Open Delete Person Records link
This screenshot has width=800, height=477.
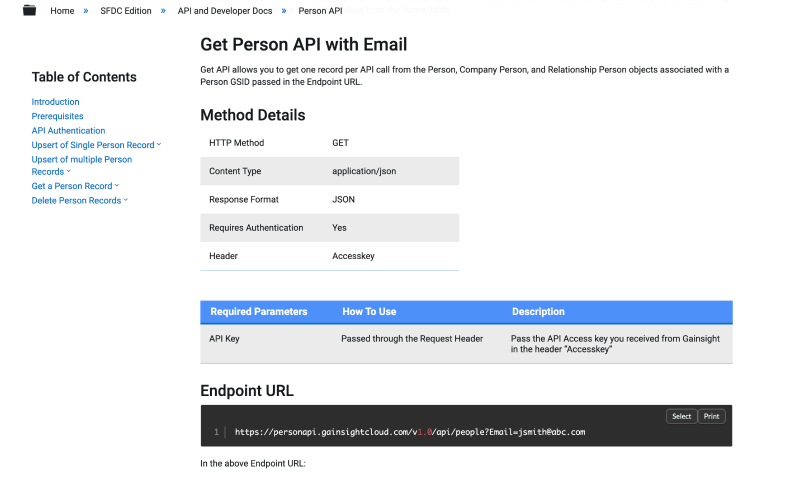click(76, 200)
